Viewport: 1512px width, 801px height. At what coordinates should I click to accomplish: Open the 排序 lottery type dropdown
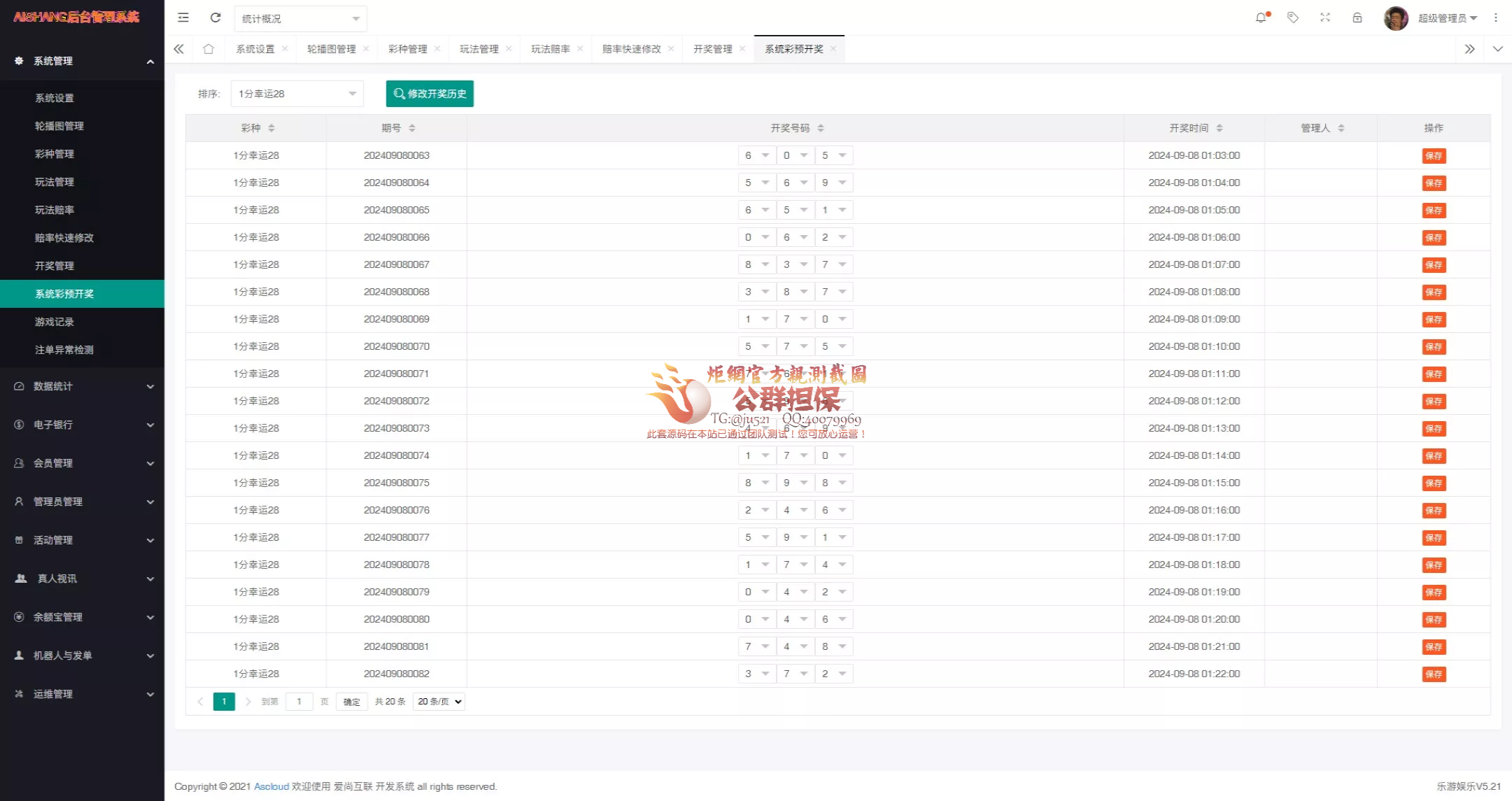(297, 93)
